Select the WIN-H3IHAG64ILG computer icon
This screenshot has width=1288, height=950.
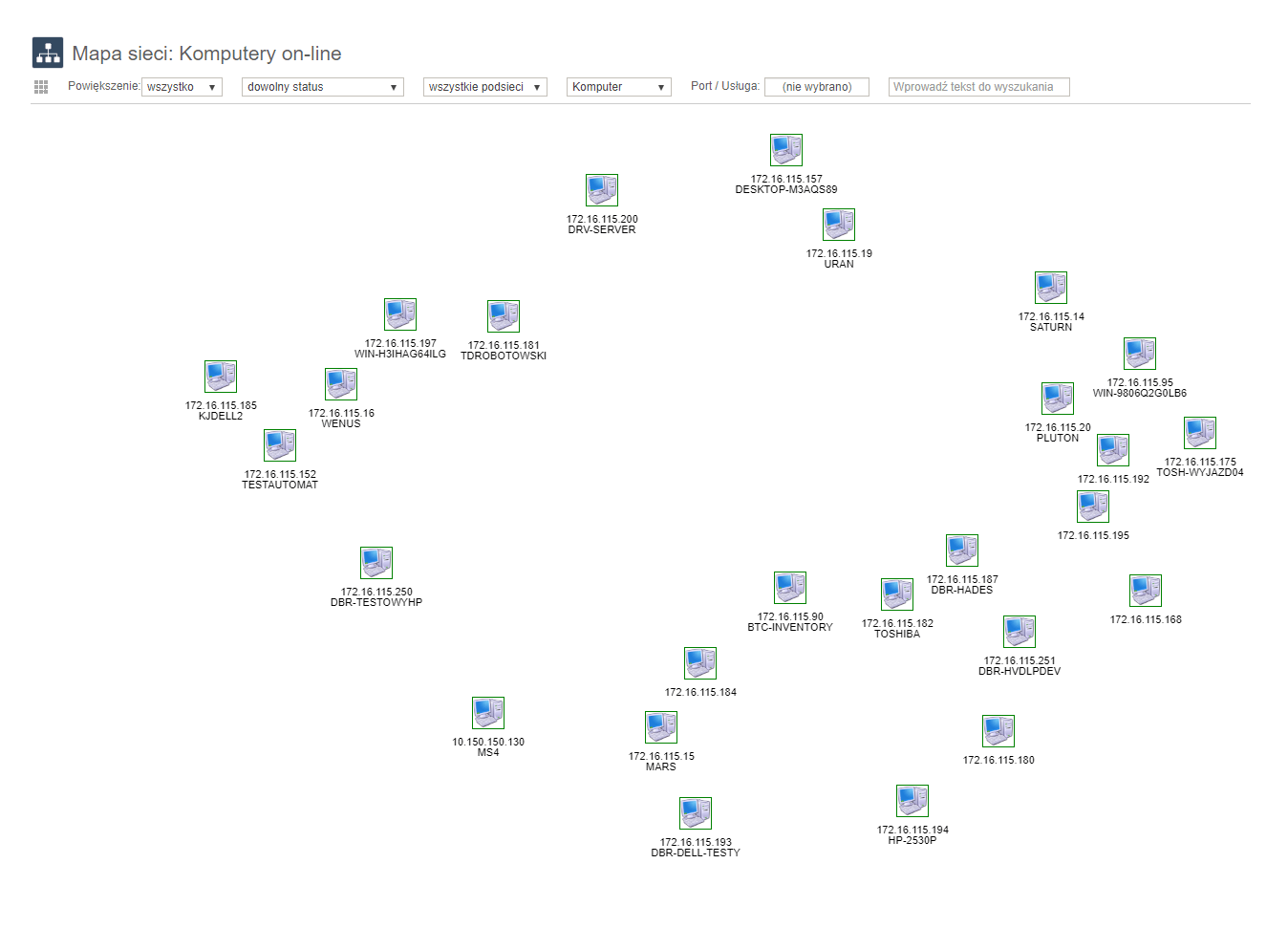pyautogui.click(x=400, y=314)
